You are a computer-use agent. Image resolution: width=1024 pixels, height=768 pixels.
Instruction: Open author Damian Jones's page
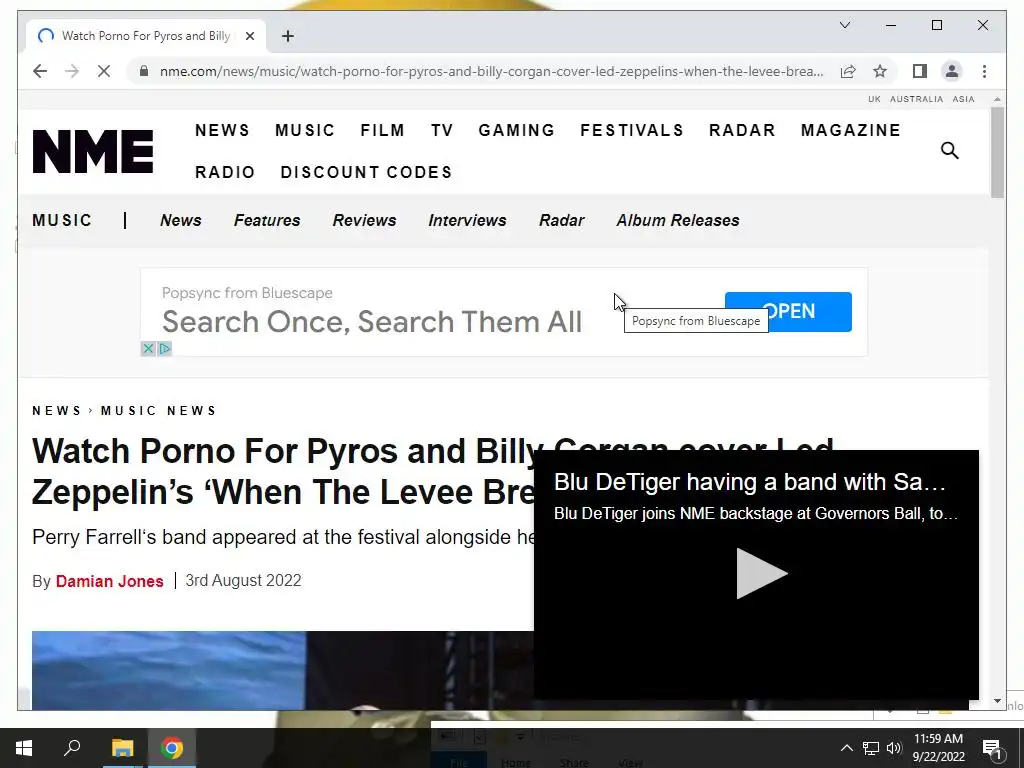(x=110, y=581)
